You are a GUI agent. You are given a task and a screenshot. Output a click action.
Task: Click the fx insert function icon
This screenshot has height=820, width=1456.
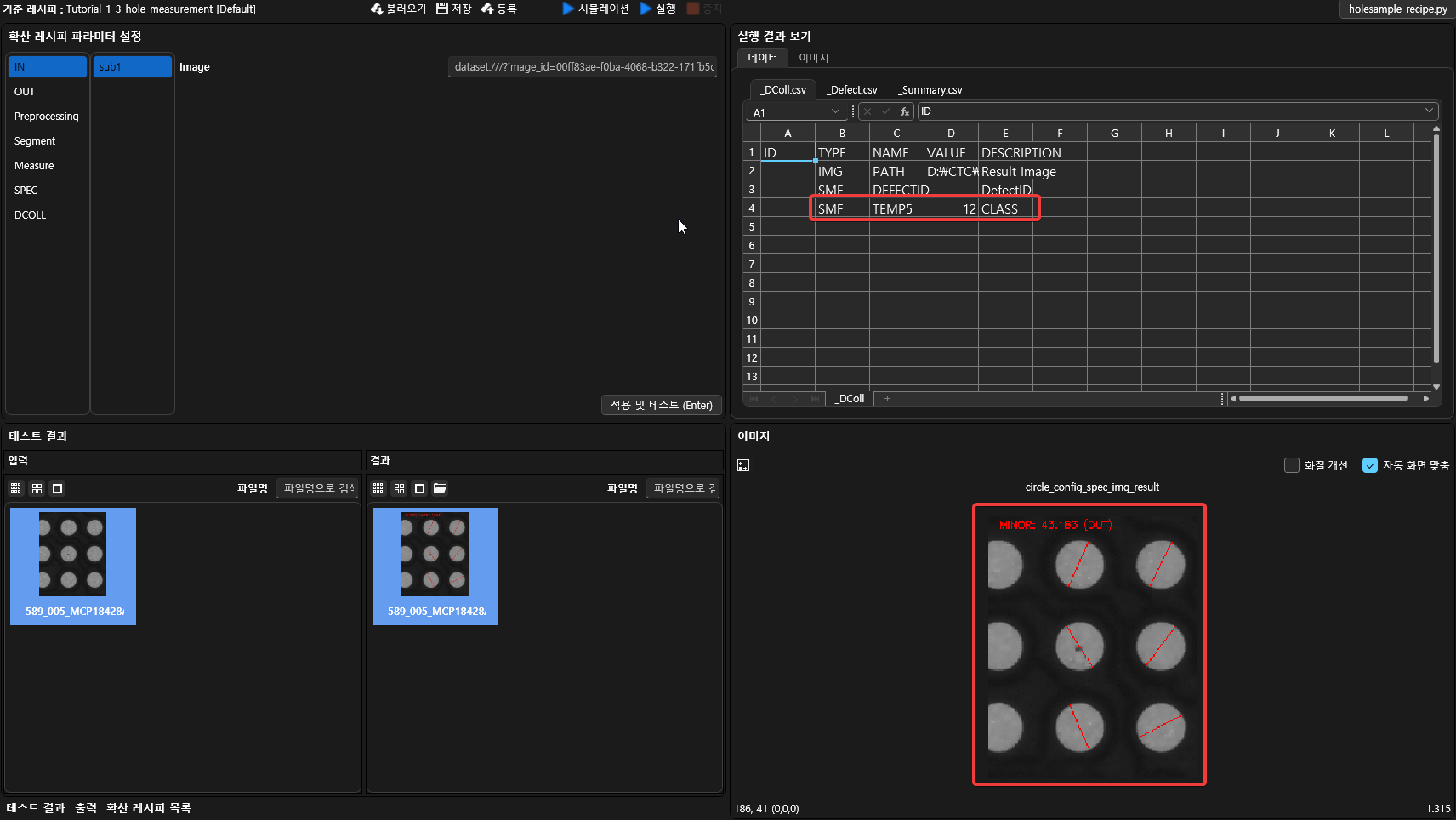[x=904, y=111]
